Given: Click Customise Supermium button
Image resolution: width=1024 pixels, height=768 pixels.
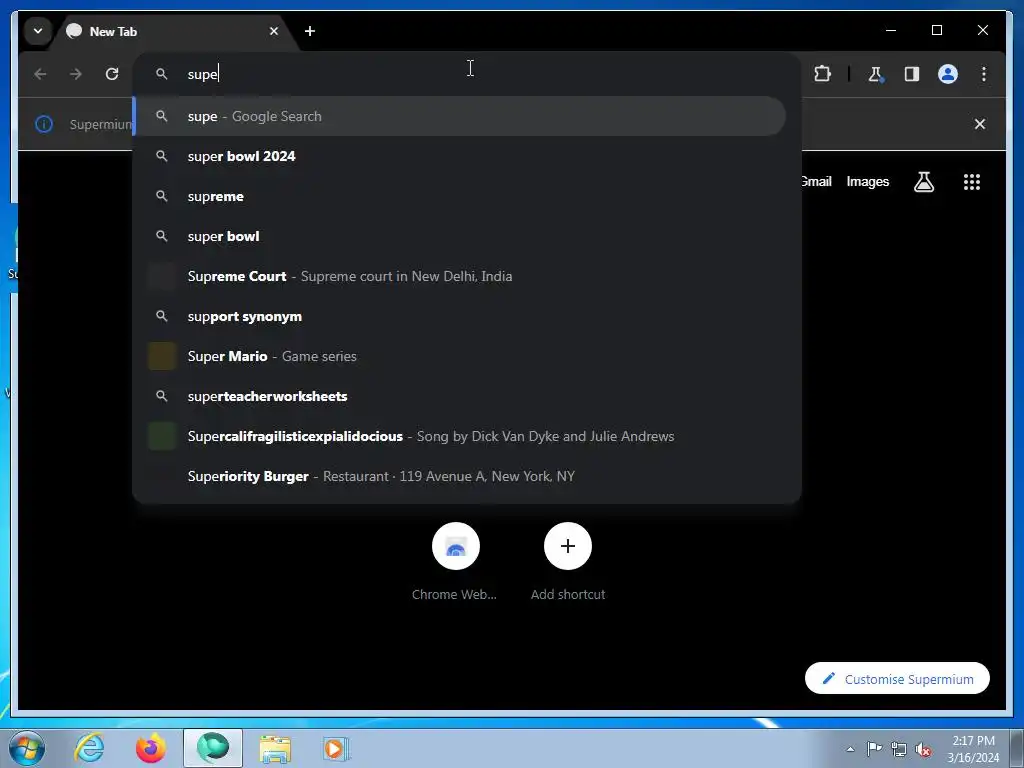Looking at the screenshot, I should (x=897, y=679).
